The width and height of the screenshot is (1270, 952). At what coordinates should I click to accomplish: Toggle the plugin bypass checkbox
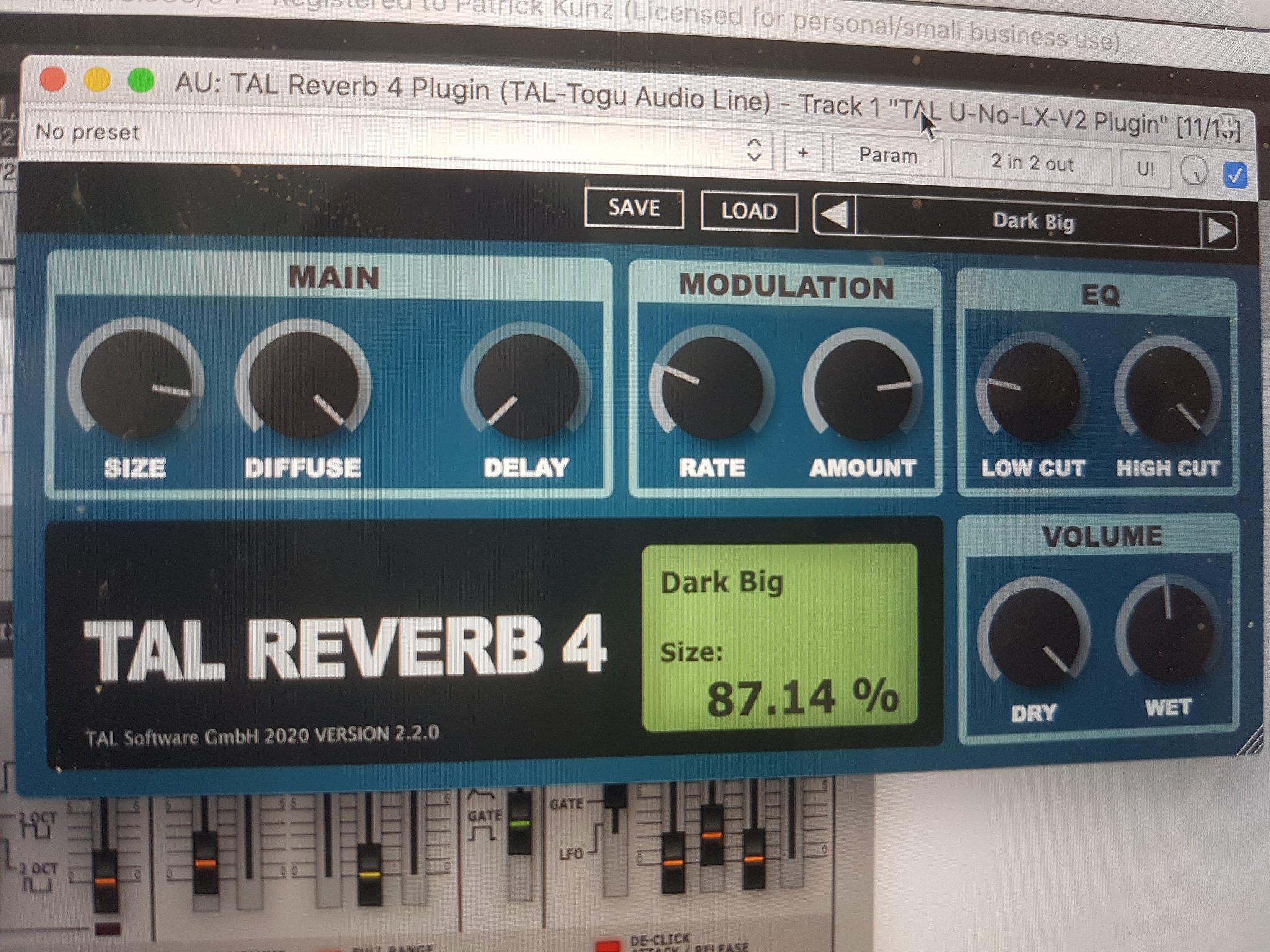1235,175
